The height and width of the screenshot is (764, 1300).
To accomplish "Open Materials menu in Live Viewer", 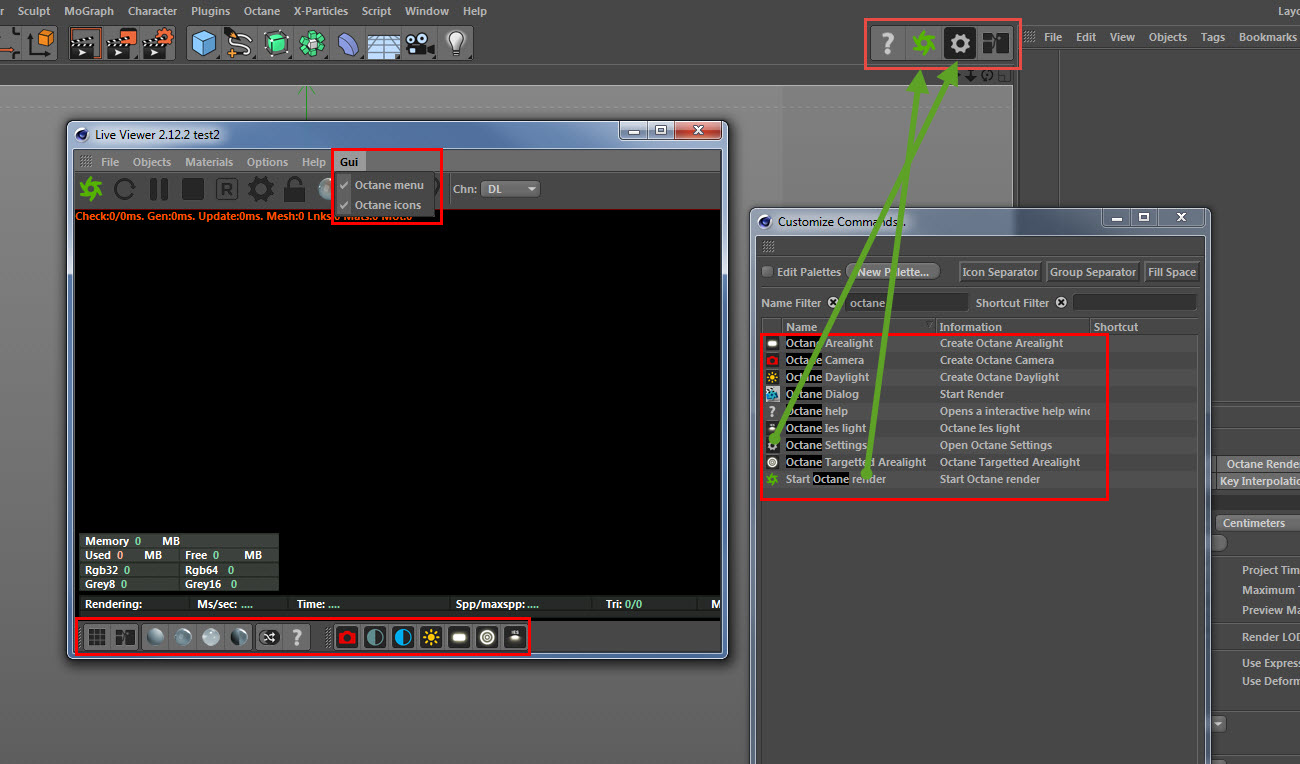I will (209, 162).
